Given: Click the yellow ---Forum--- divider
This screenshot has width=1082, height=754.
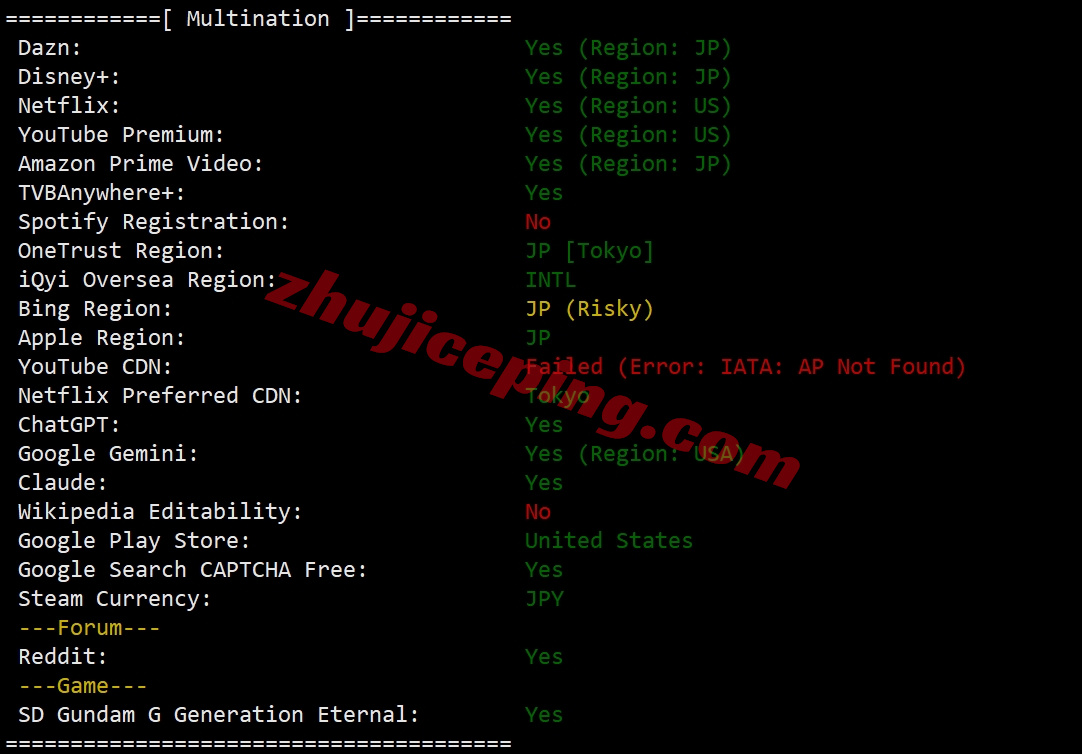Looking at the screenshot, I should tap(89, 628).
